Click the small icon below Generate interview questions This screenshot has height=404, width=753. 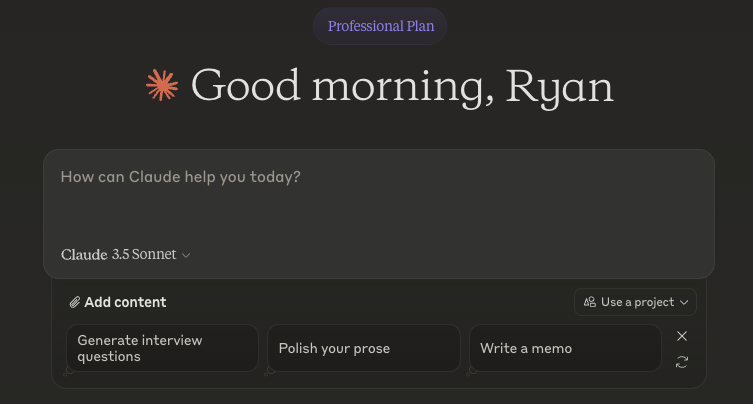[x=69, y=371]
